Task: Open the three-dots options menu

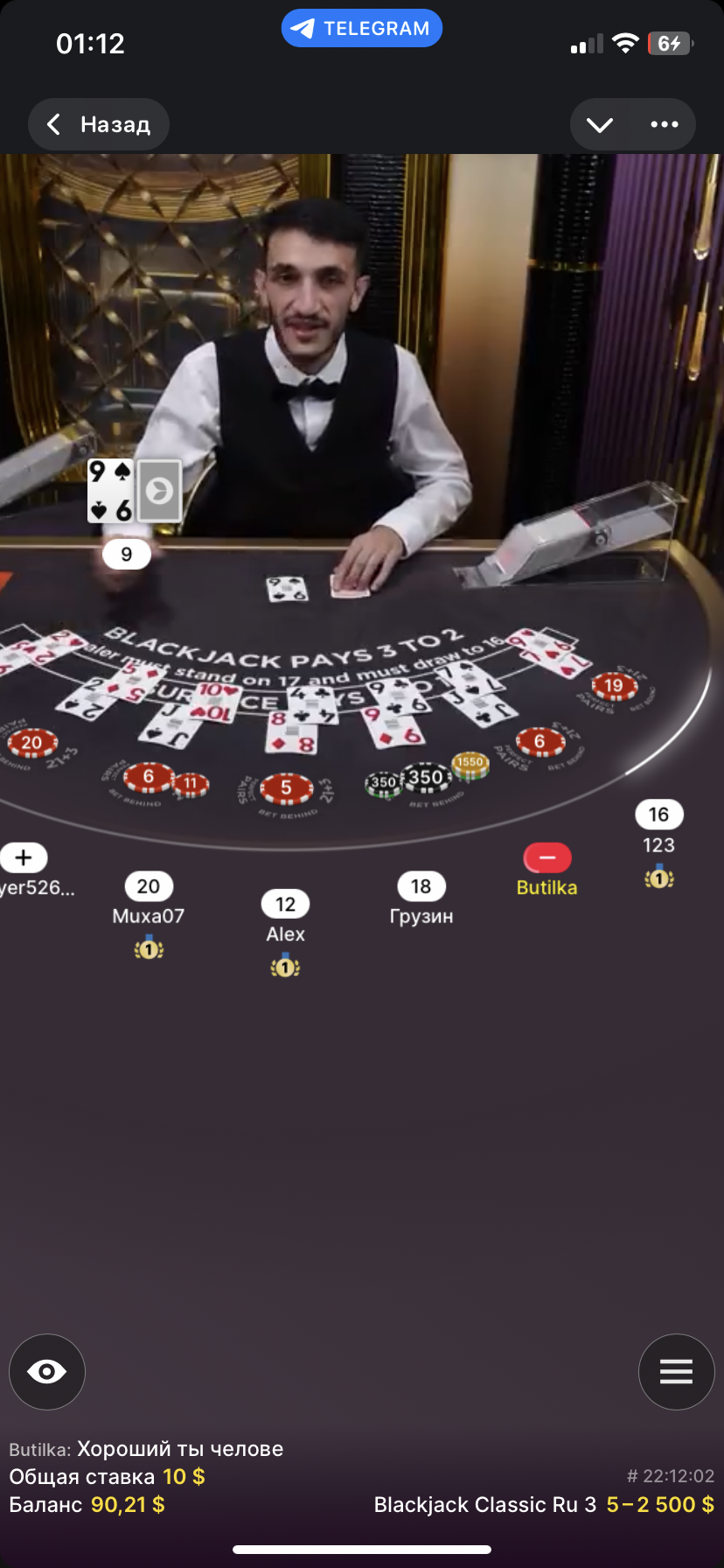Action: pos(665,124)
